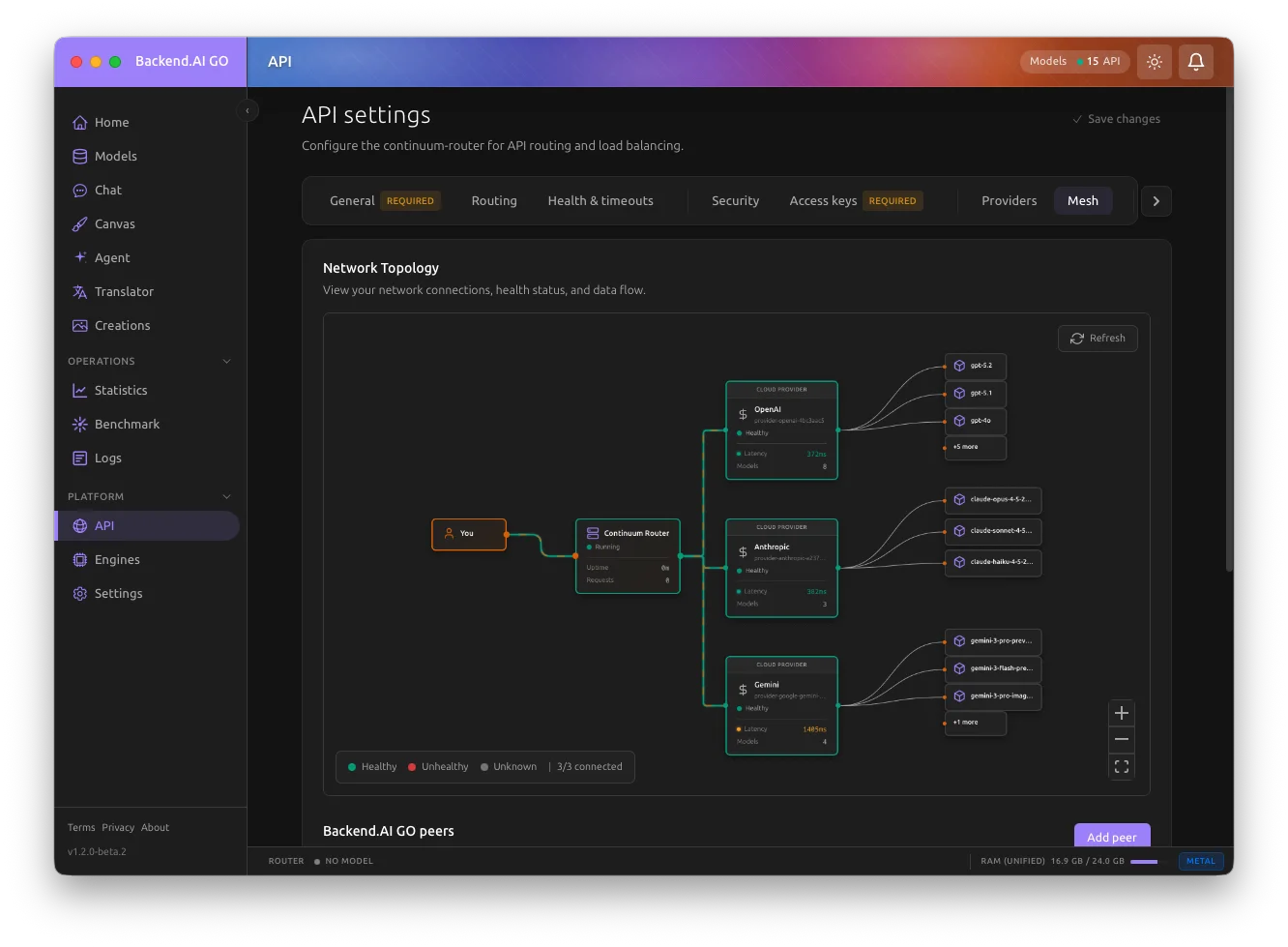Collapse the PLATFORM section
1288x947 pixels.
pyautogui.click(x=226, y=496)
